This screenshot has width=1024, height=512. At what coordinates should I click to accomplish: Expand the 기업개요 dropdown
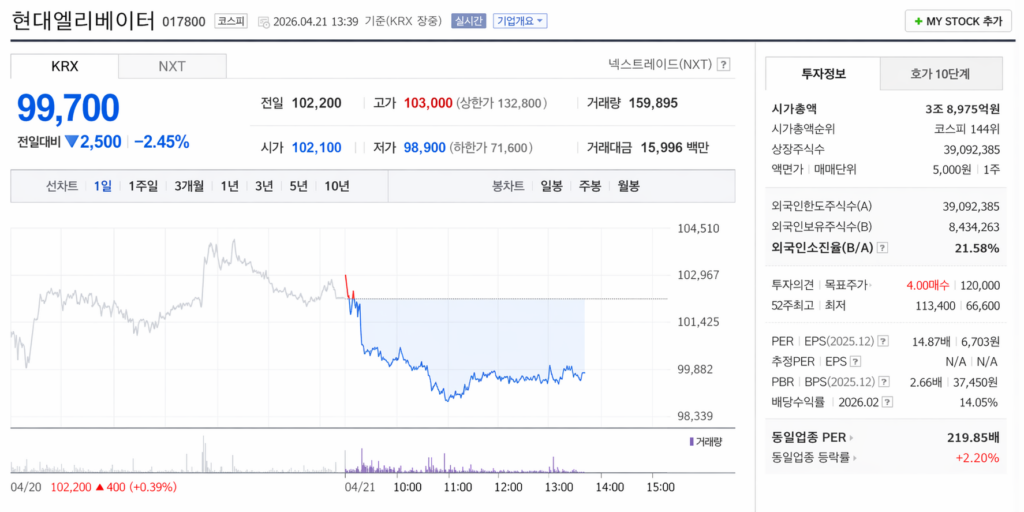click(x=520, y=21)
